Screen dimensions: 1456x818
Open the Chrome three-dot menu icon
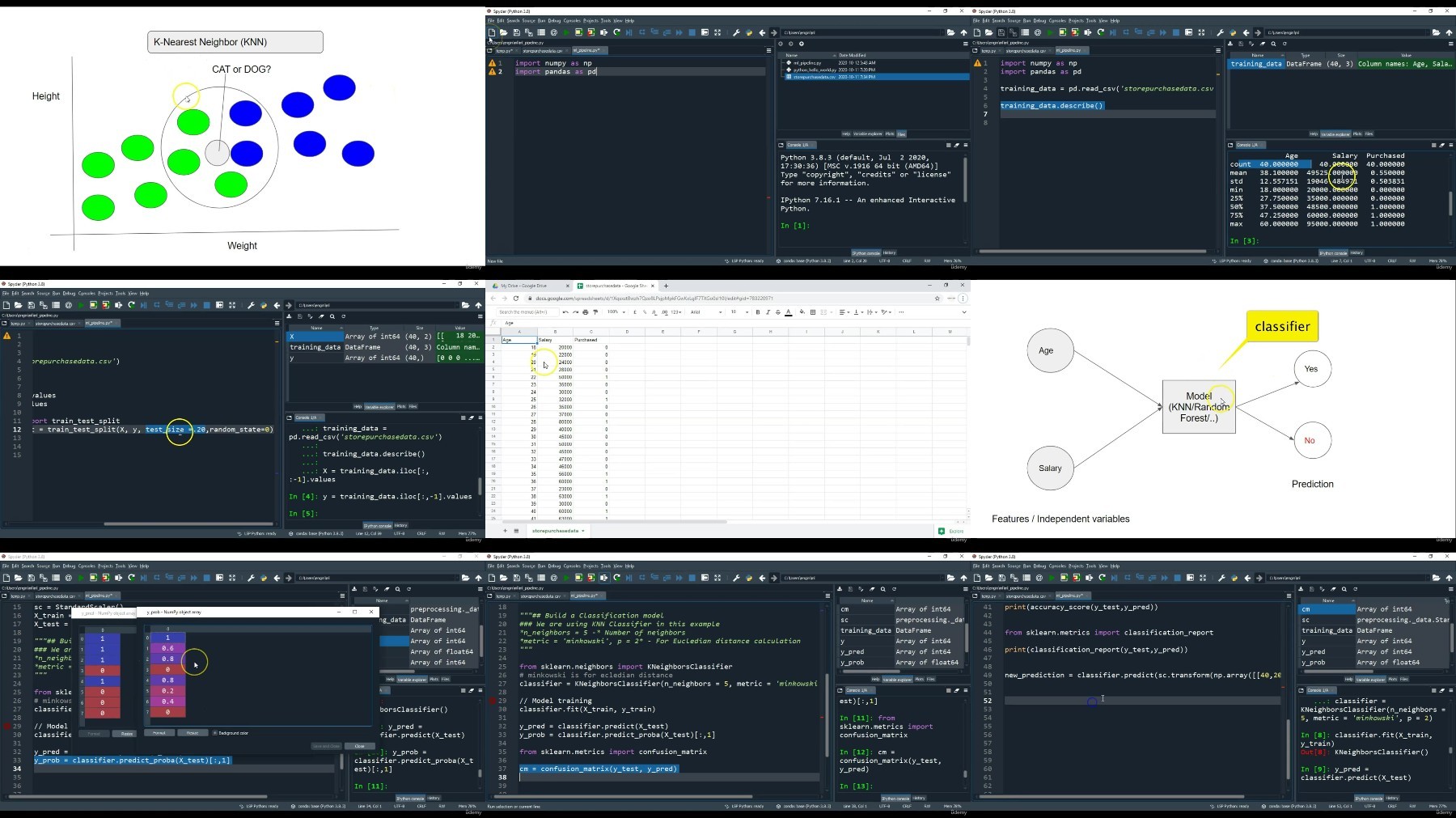(x=963, y=298)
